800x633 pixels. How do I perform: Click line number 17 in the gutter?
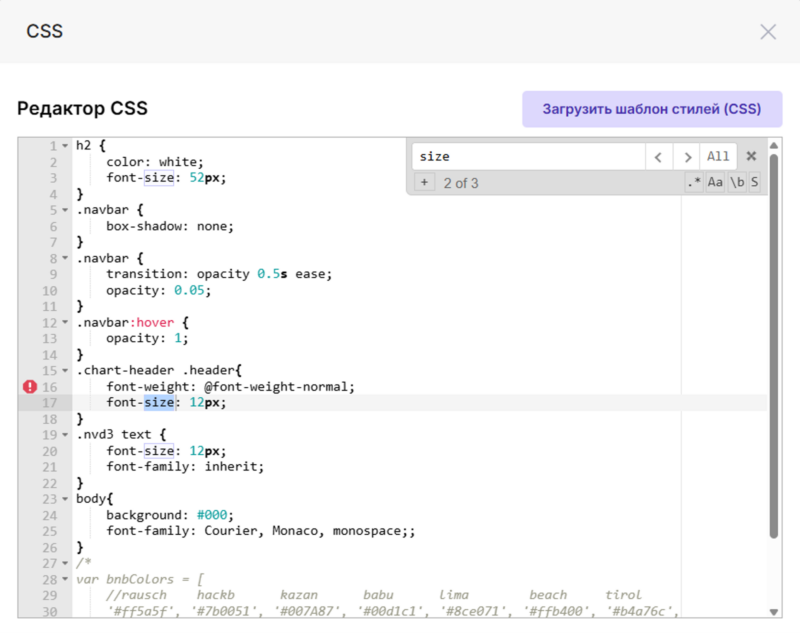tap(49, 403)
